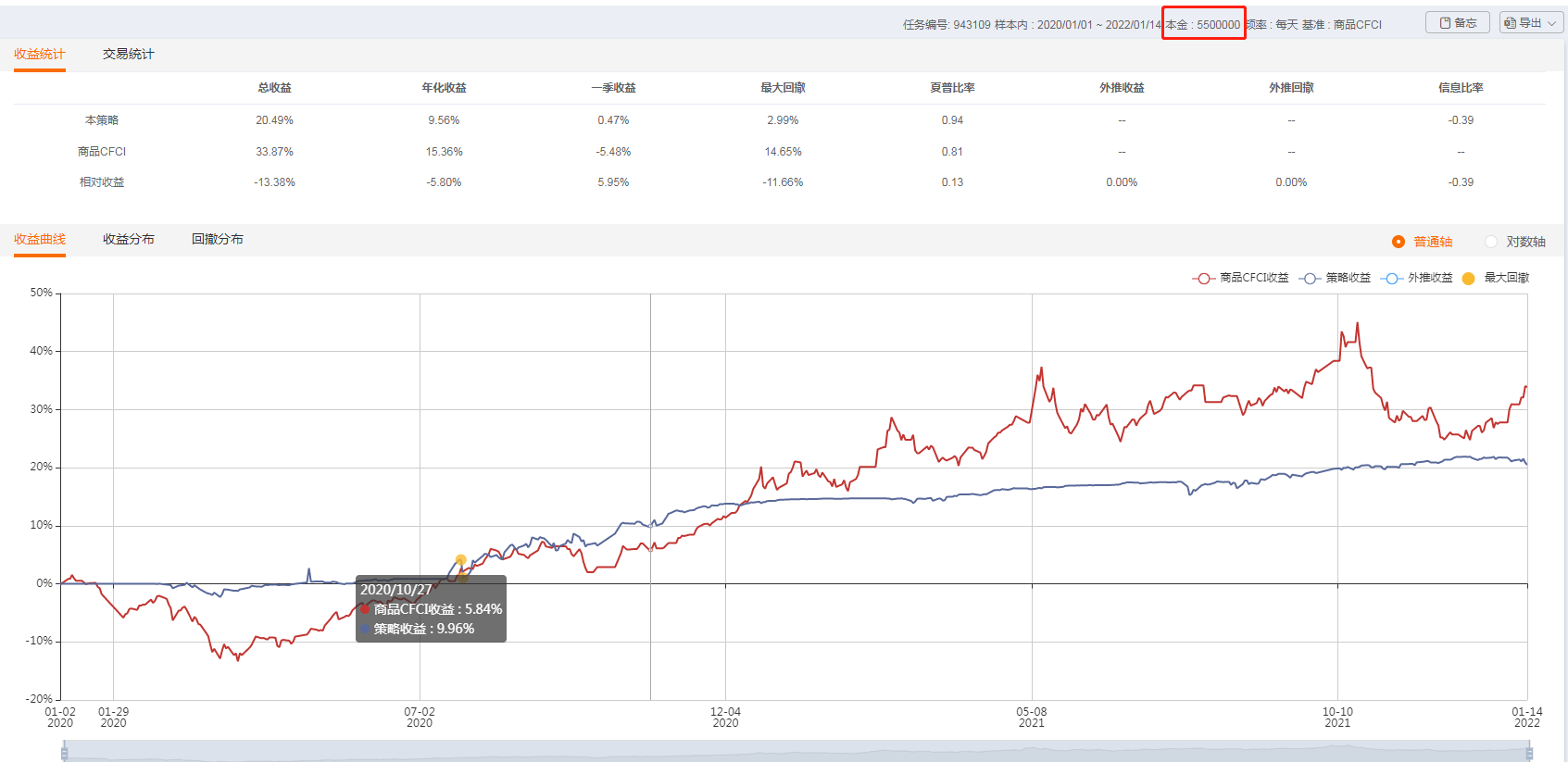Click the 最大回撤 column header
The height and width of the screenshot is (762, 1568).
point(783,88)
